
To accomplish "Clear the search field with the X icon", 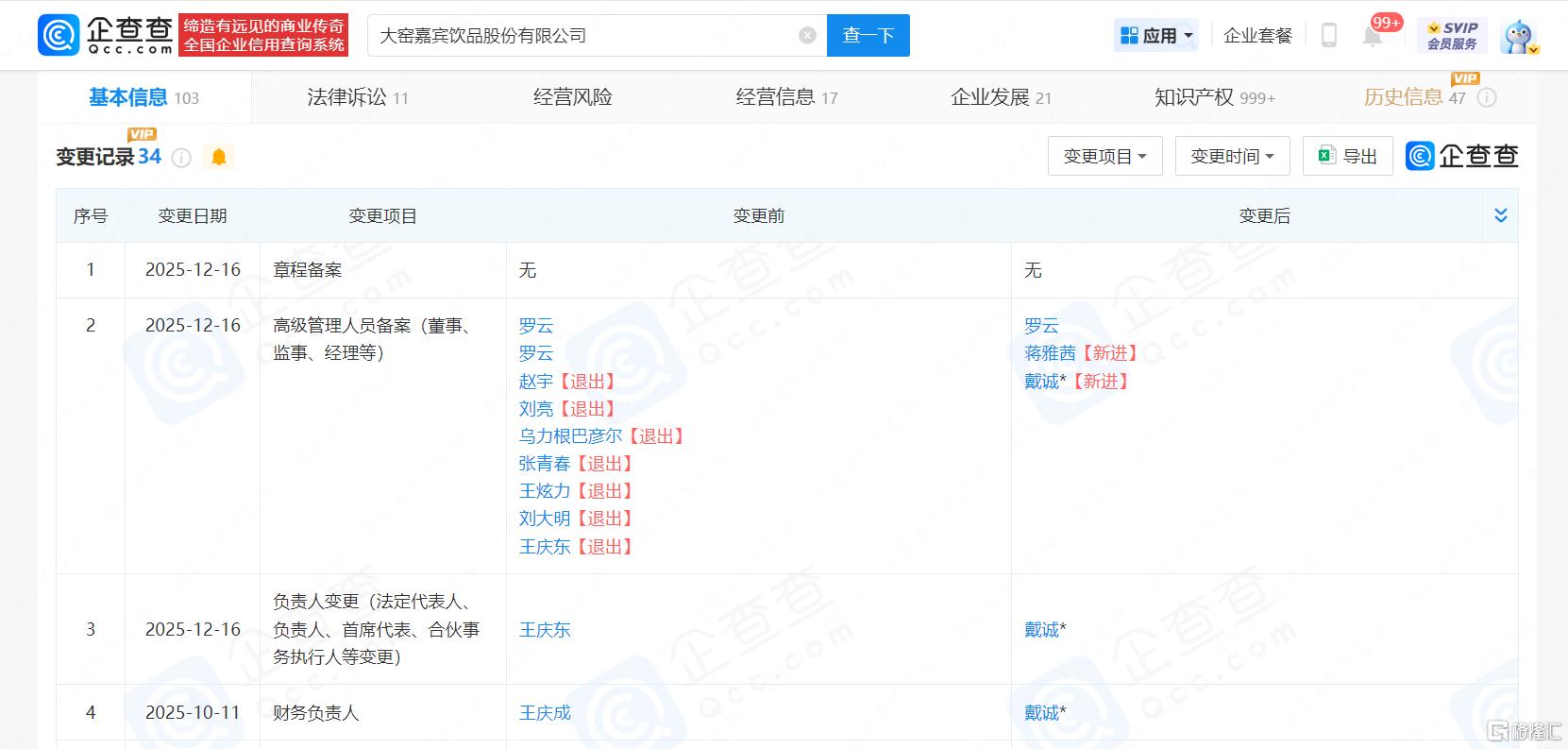I will coord(807,35).
